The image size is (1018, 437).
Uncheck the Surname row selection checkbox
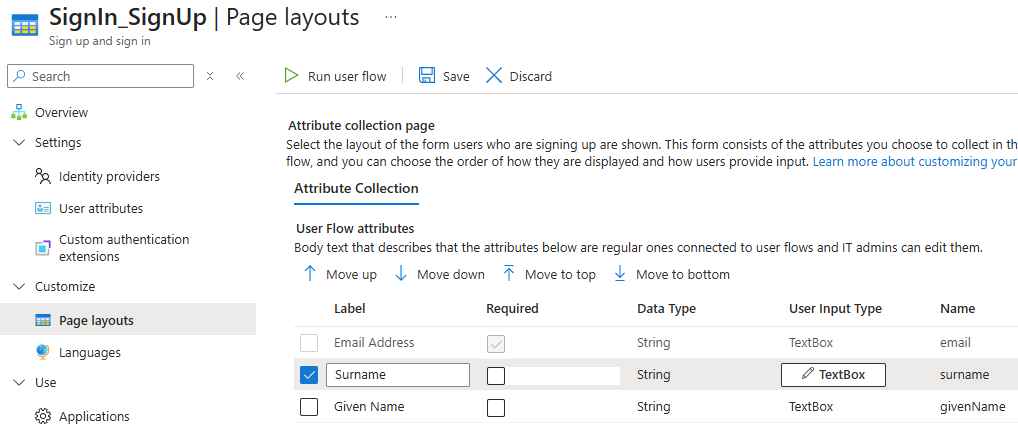[309, 375]
